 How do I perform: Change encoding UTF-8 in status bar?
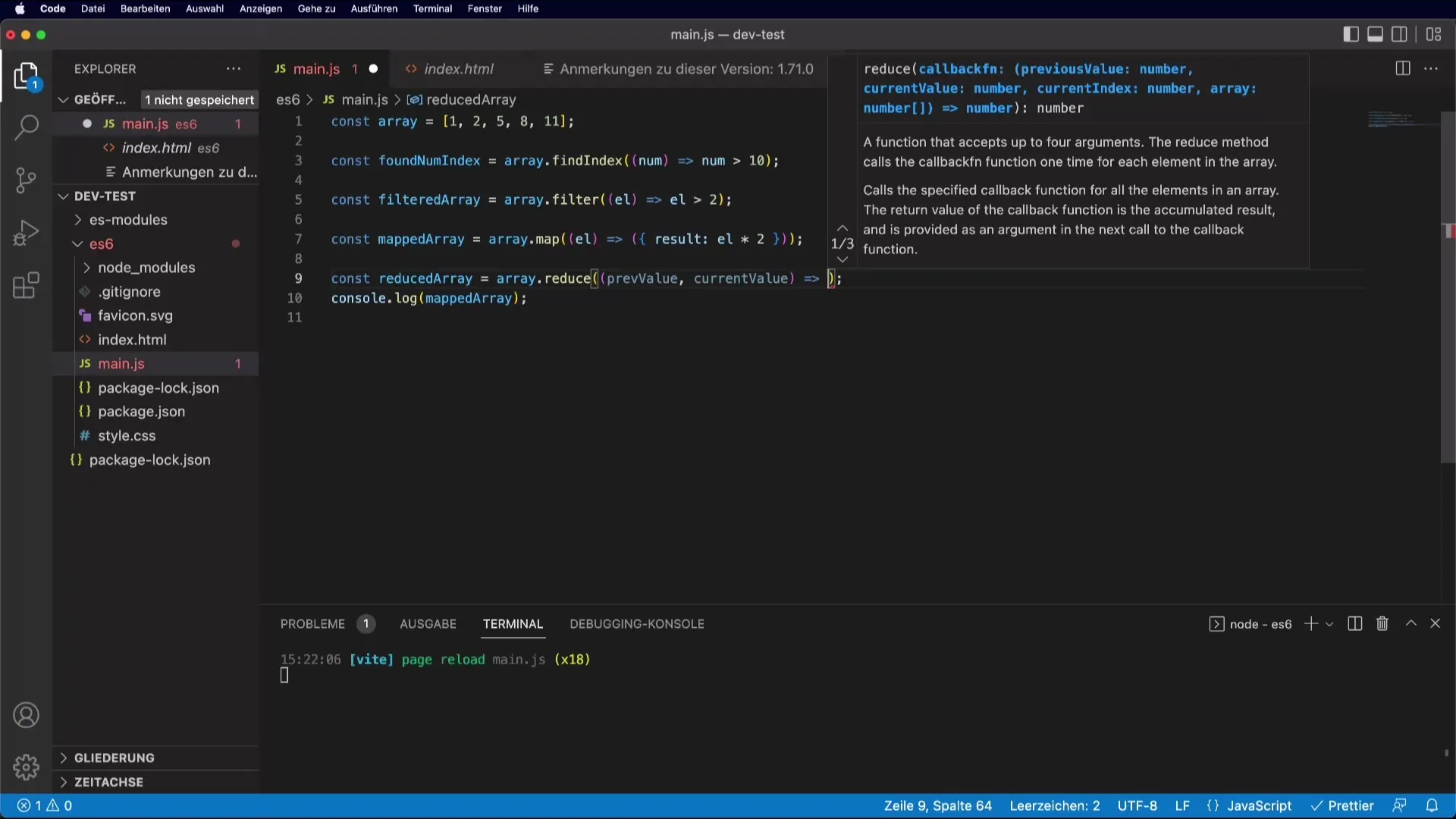click(x=1137, y=806)
